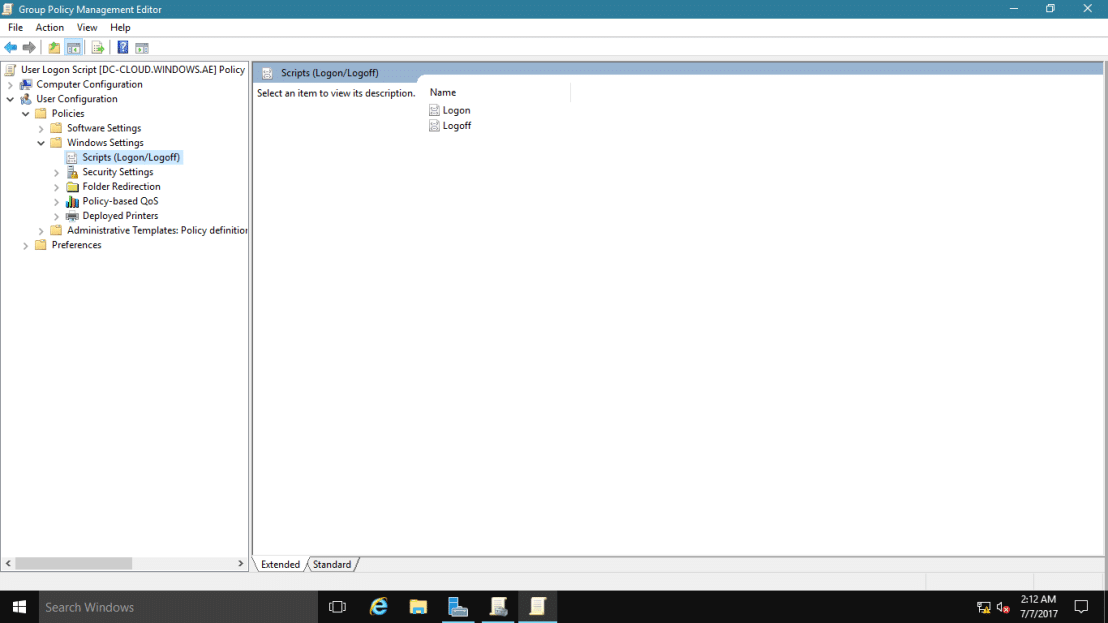Open the Action menu
The image size is (1108, 623).
[49, 28]
